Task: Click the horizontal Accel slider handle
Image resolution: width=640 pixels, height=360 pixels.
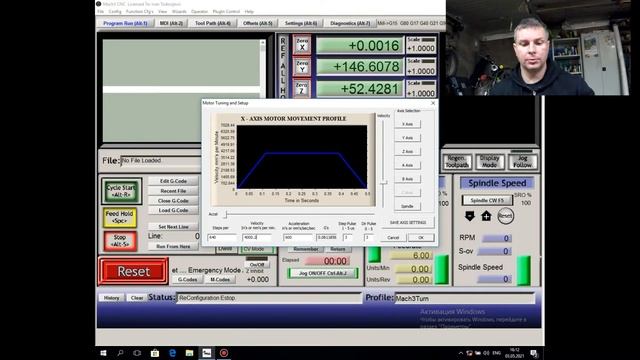Action: (225, 214)
